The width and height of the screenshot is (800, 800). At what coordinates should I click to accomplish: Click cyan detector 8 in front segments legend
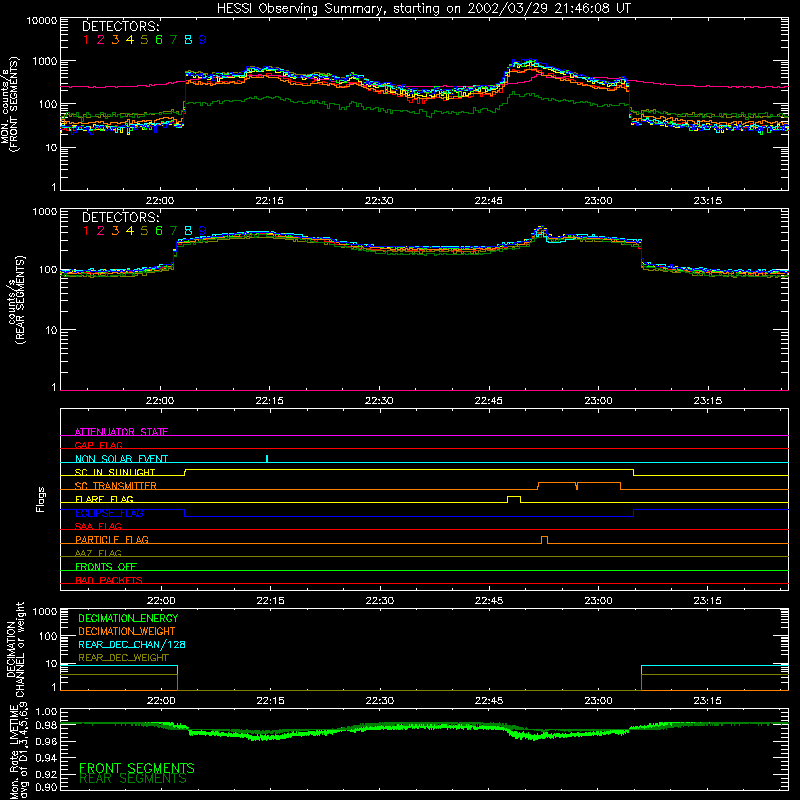tap(188, 40)
